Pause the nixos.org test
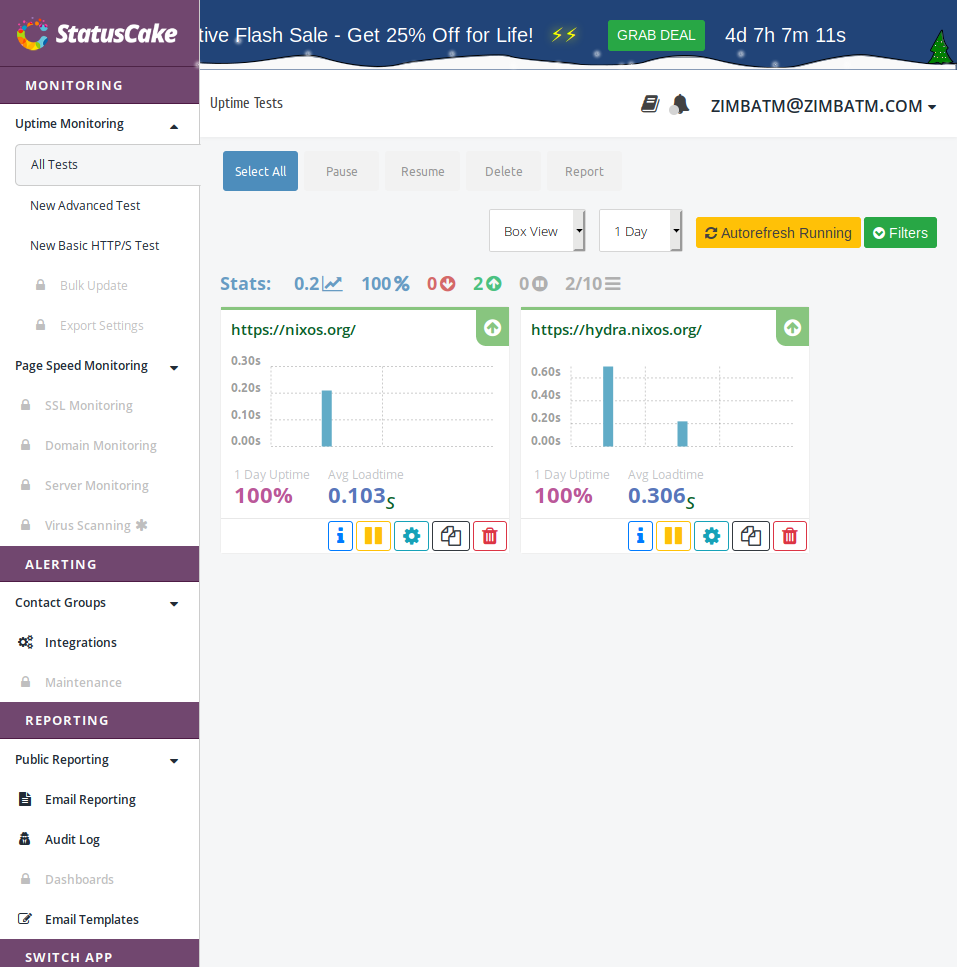This screenshot has height=967, width=957. [374, 535]
